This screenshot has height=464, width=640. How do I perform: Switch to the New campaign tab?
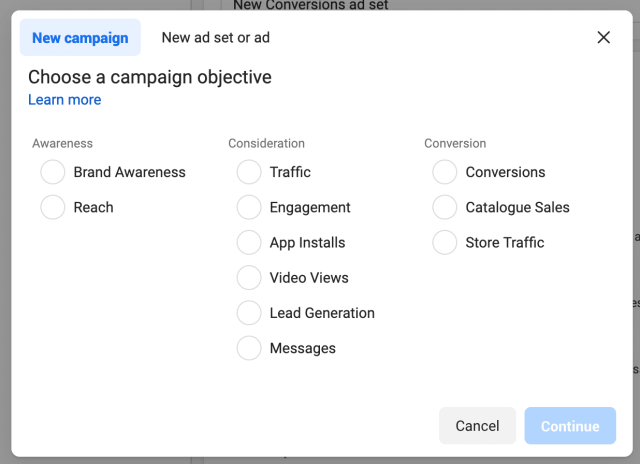[80, 38]
